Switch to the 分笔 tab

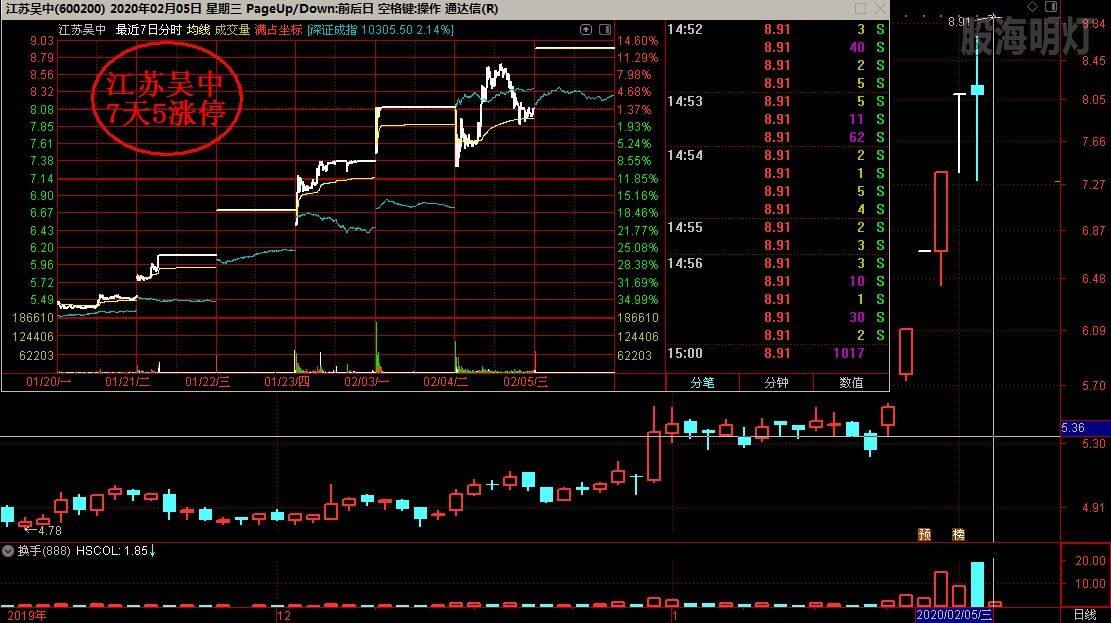click(x=702, y=383)
